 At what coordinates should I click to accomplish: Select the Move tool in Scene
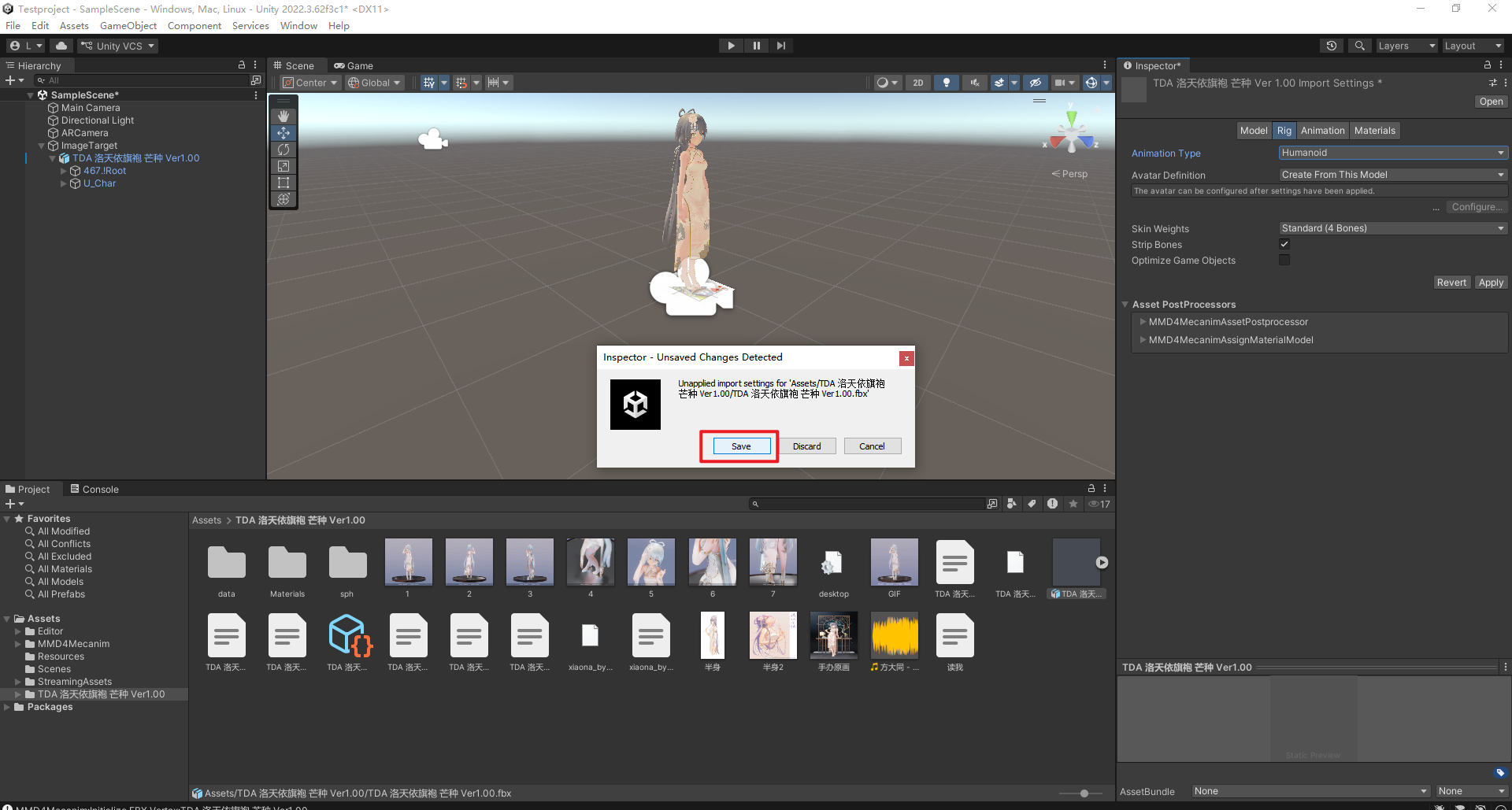pos(283,133)
